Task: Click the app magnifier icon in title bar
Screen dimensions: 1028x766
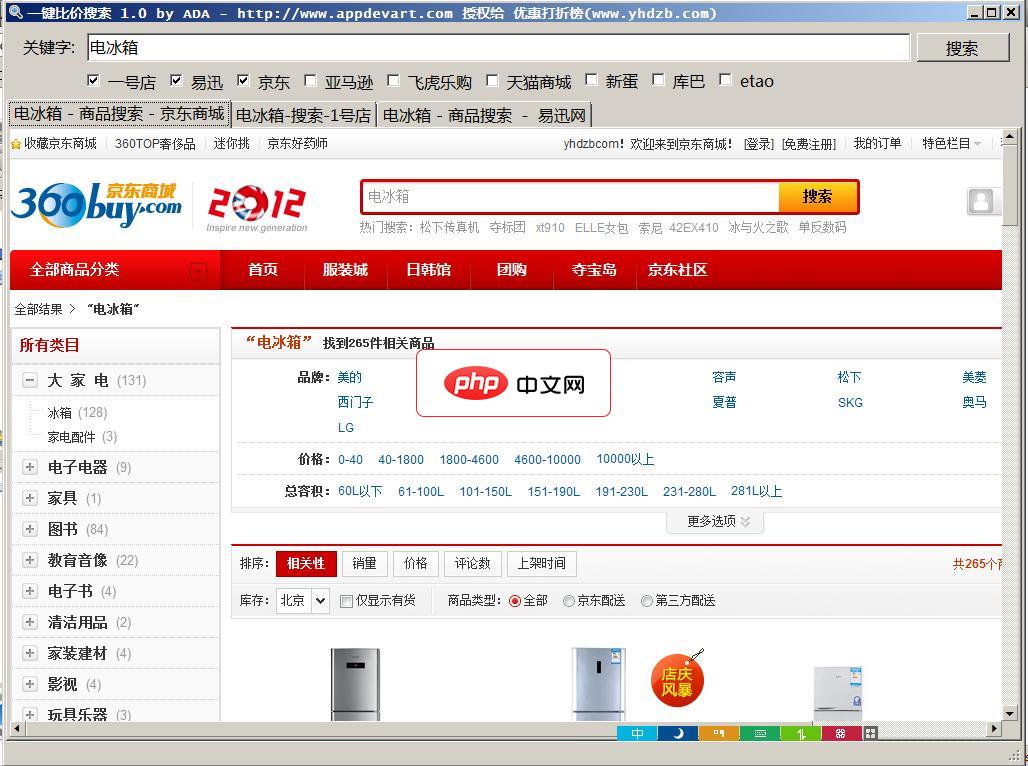Action: [15, 12]
